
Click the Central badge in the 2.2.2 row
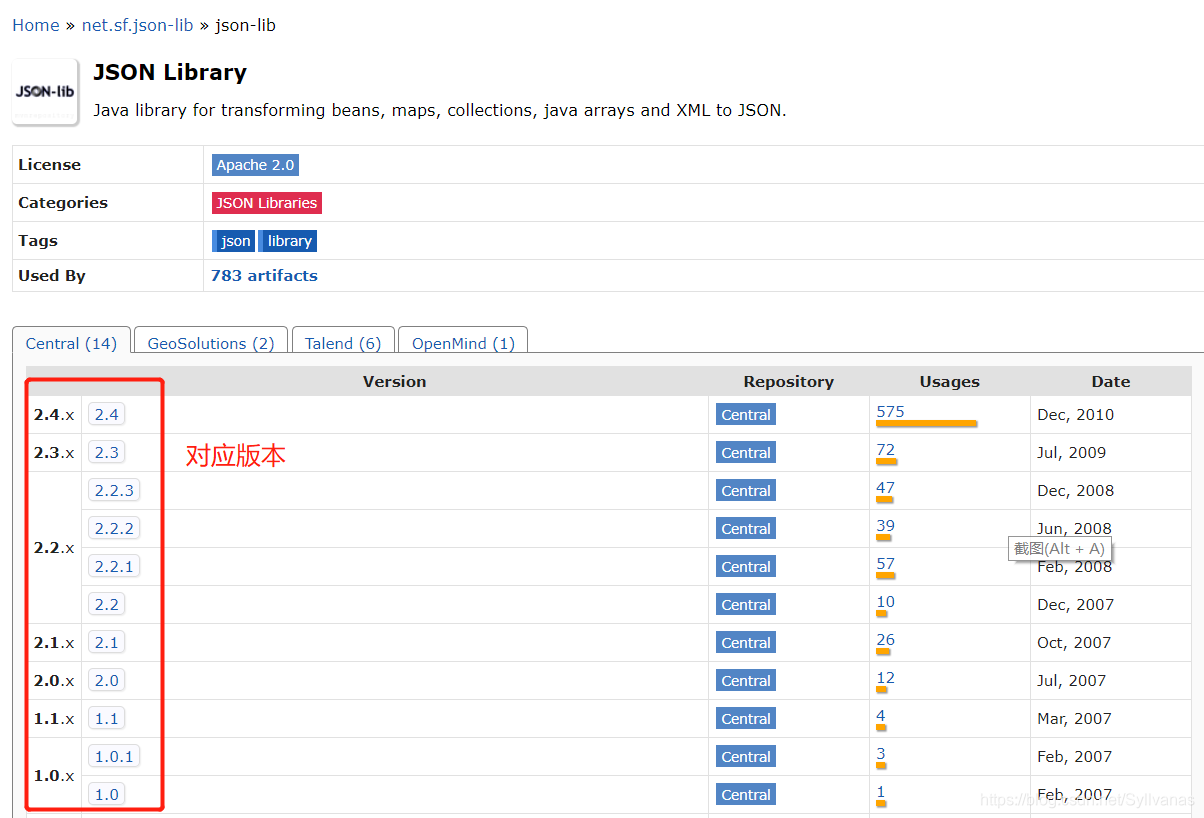(746, 529)
